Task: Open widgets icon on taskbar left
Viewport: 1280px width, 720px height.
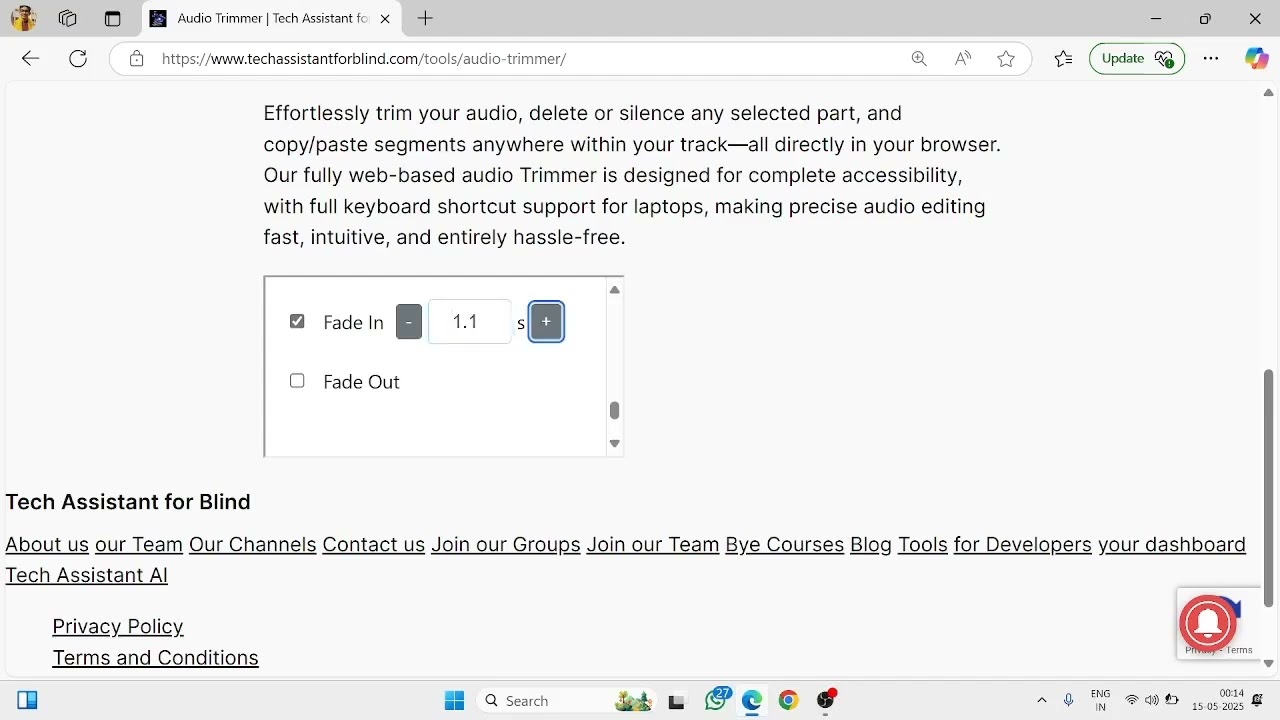Action: pyautogui.click(x=27, y=701)
